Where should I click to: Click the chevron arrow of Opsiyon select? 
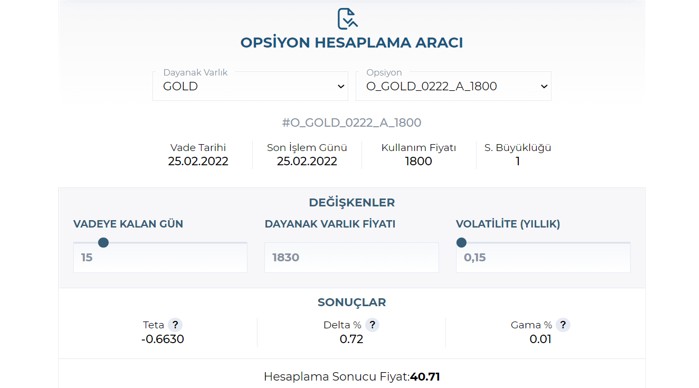pyautogui.click(x=544, y=87)
